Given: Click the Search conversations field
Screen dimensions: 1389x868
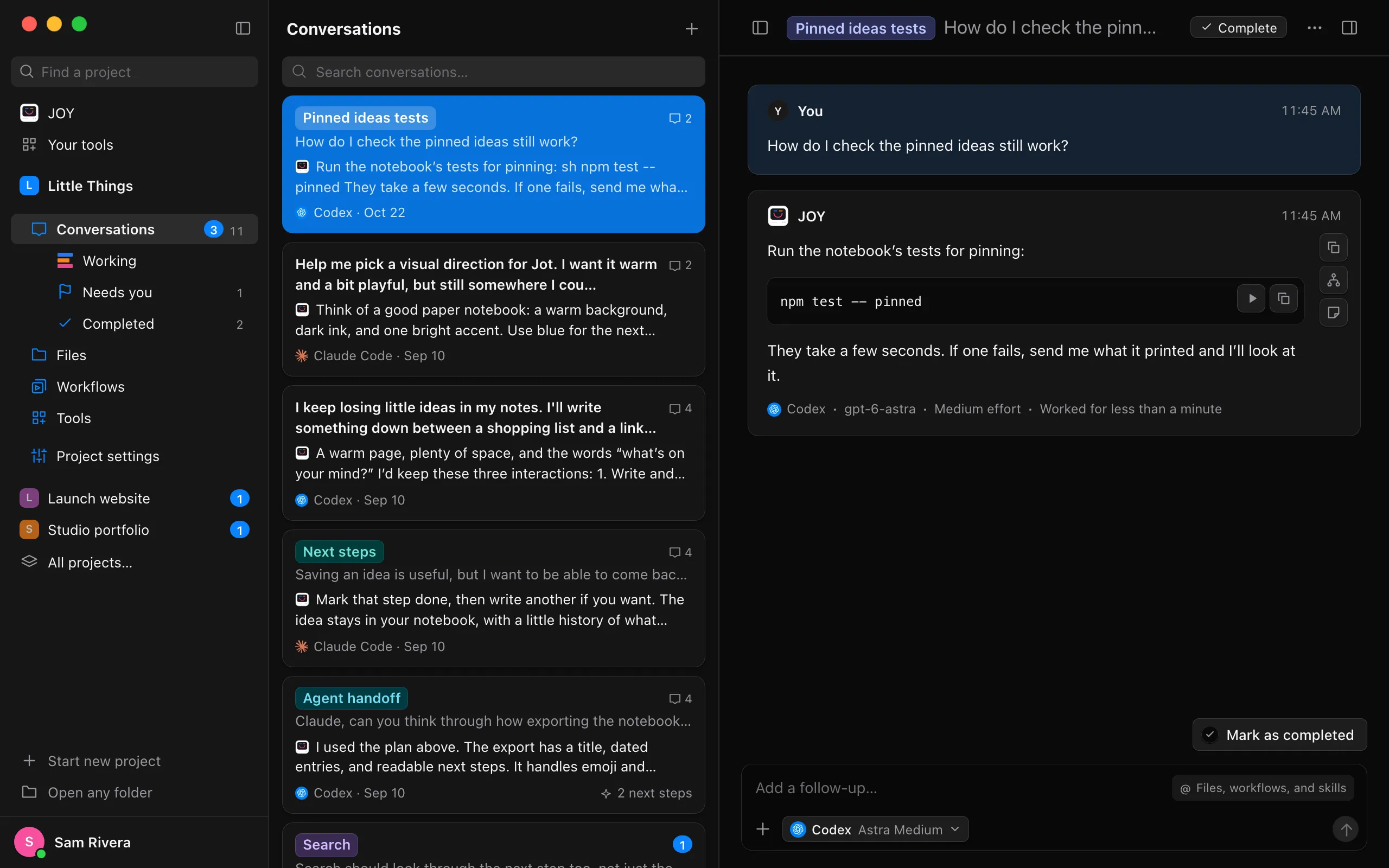Looking at the screenshot, I should click(x=494, y=72).
